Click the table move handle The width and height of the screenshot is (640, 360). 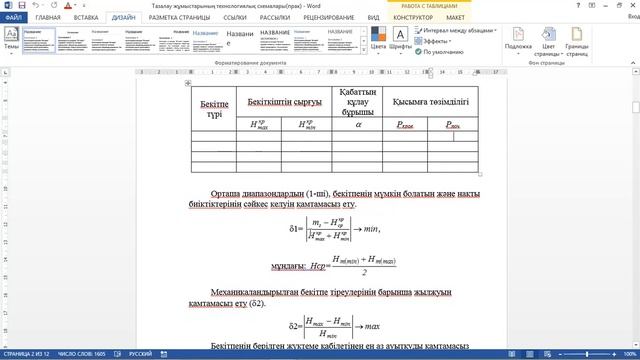coord(188,83)
